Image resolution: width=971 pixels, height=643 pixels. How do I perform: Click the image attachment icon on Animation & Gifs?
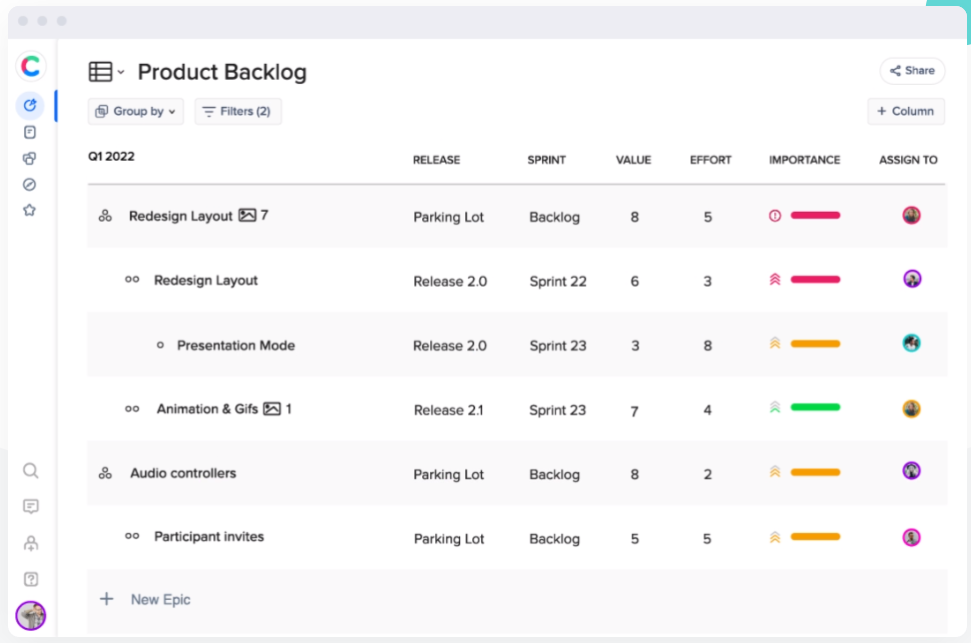pyautogui.click(x=271, y=409)
